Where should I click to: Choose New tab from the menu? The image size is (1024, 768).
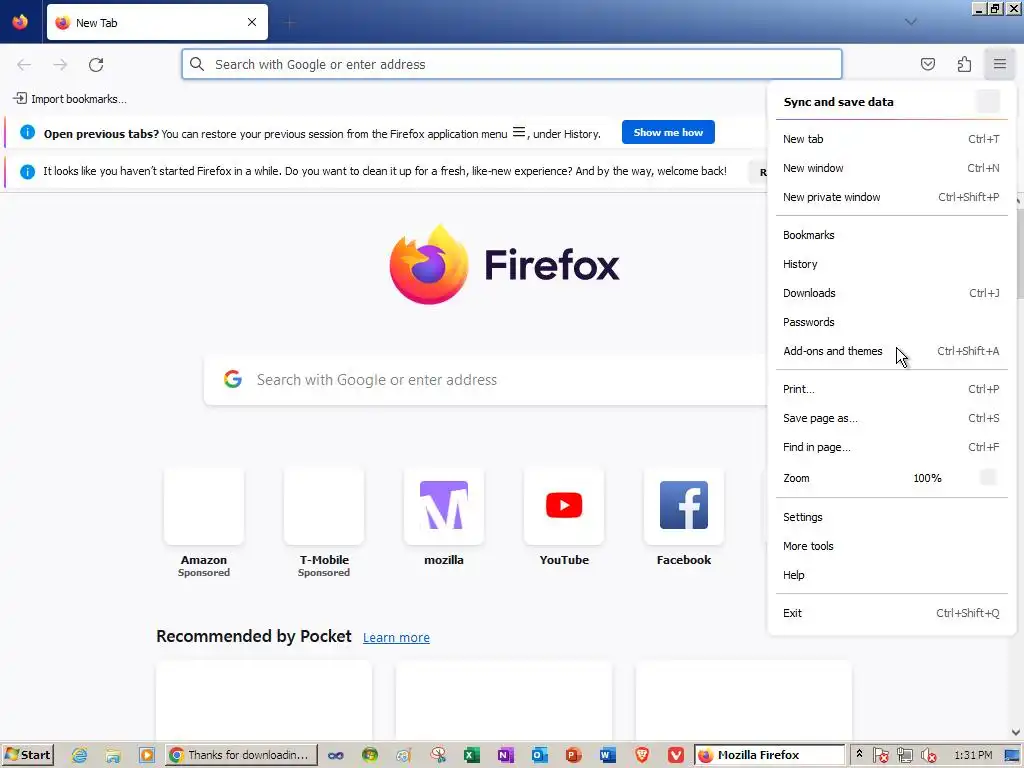[x=891, y=139]
